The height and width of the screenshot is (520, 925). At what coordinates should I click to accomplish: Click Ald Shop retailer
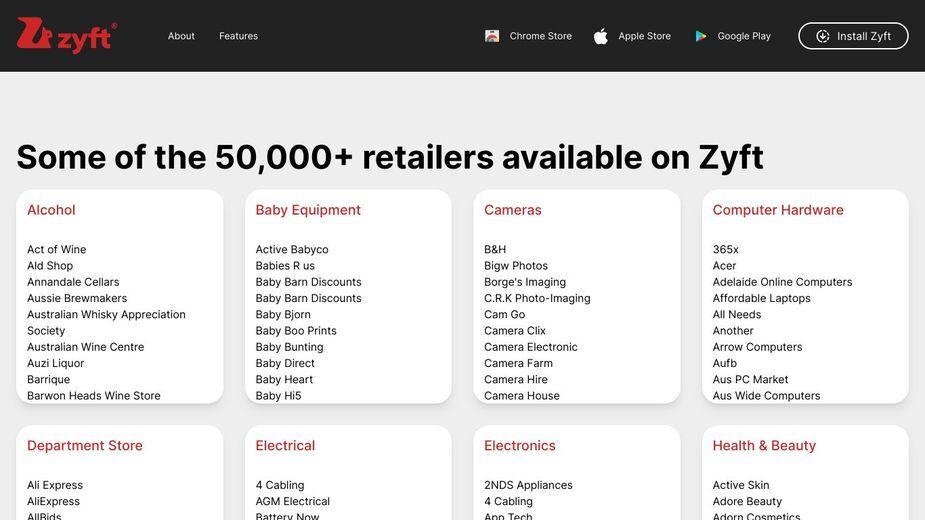[50, 266]
